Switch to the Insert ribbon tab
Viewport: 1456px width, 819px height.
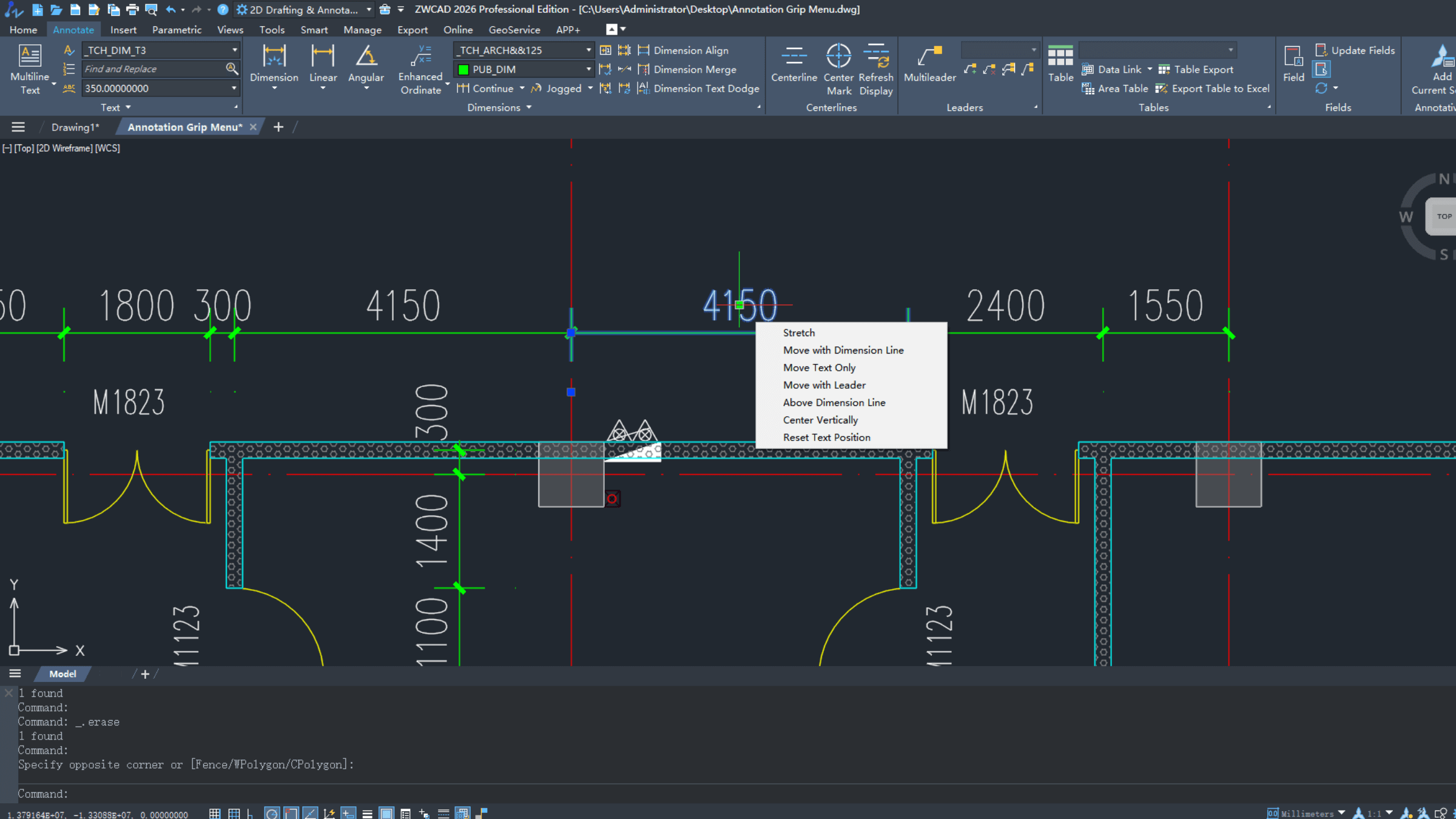123,29
